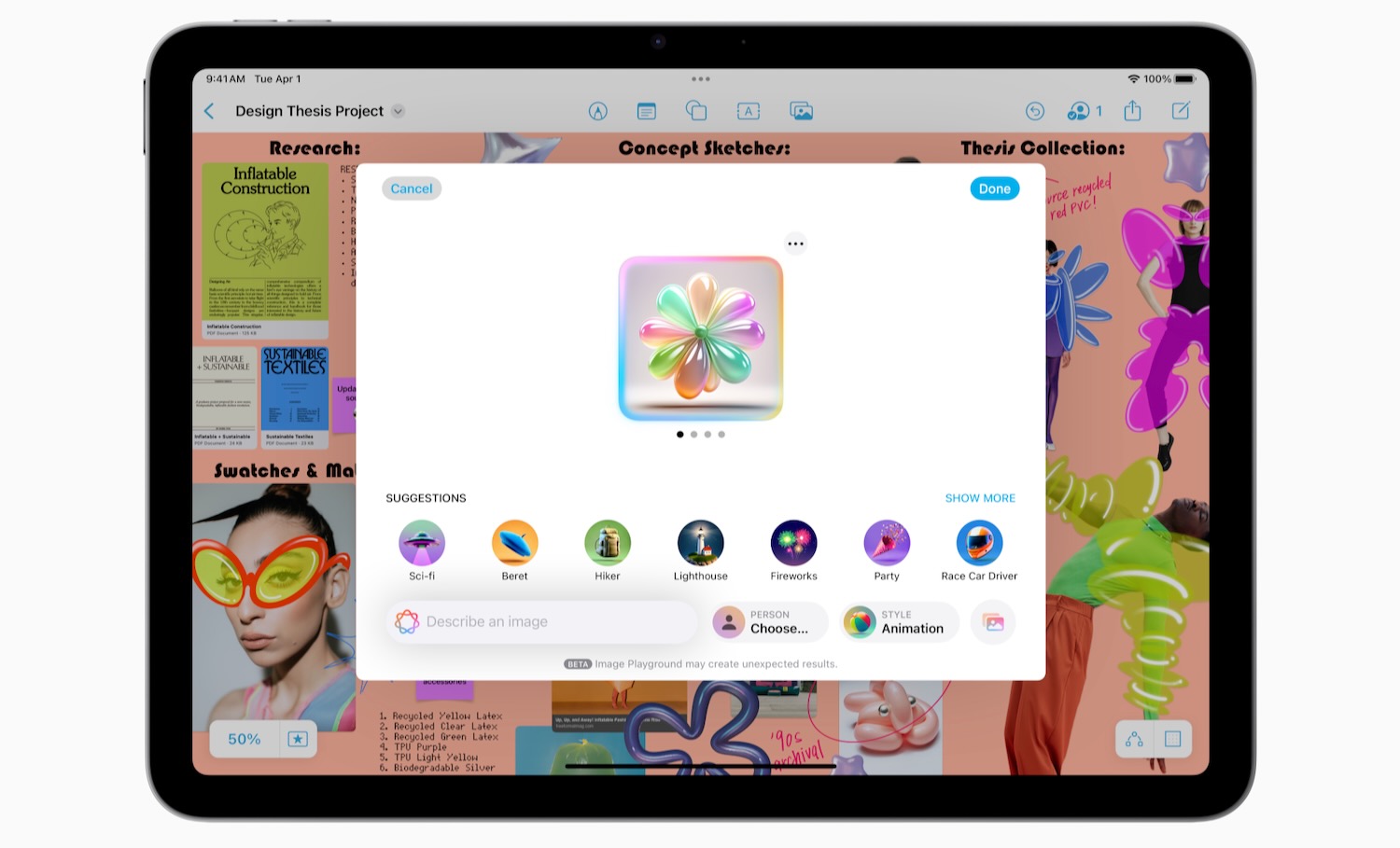Expand the Design Thesis Project title menu

[399, 111]
